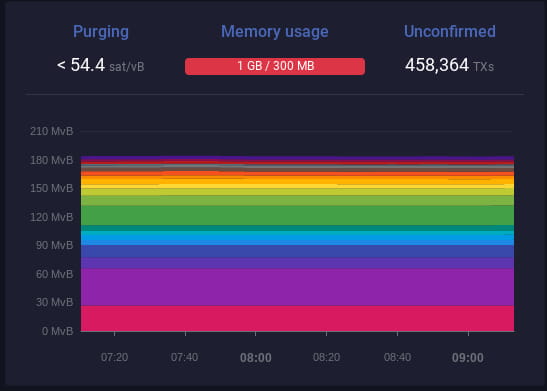
Task: Click the large magenta-purple chart band
Action: pyautogui.click(x=297, y=287)
